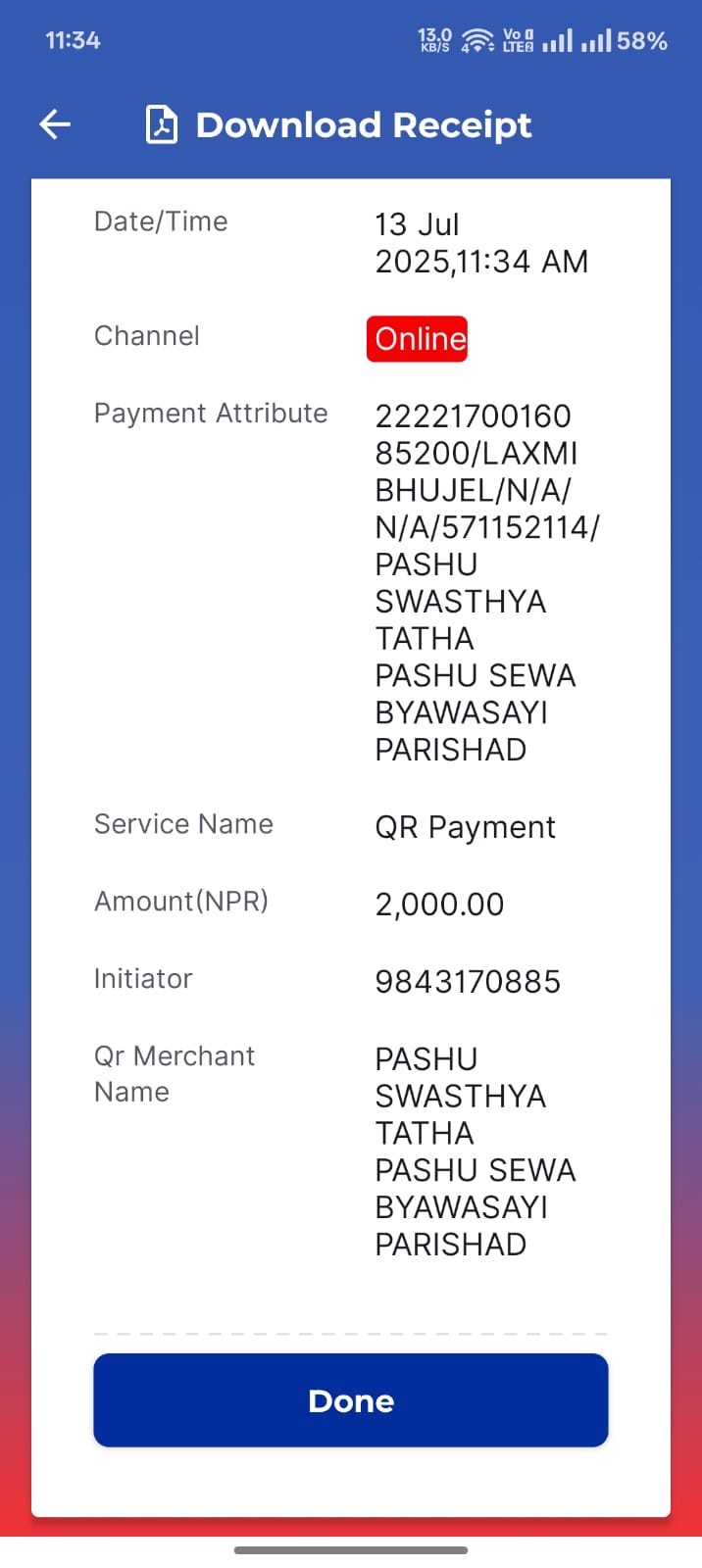Image resolution: width=702 pixels, height=1568 pixels.
Task: Tap the date 13 Jul 2025 value
Action: click(x=481, y=243)
